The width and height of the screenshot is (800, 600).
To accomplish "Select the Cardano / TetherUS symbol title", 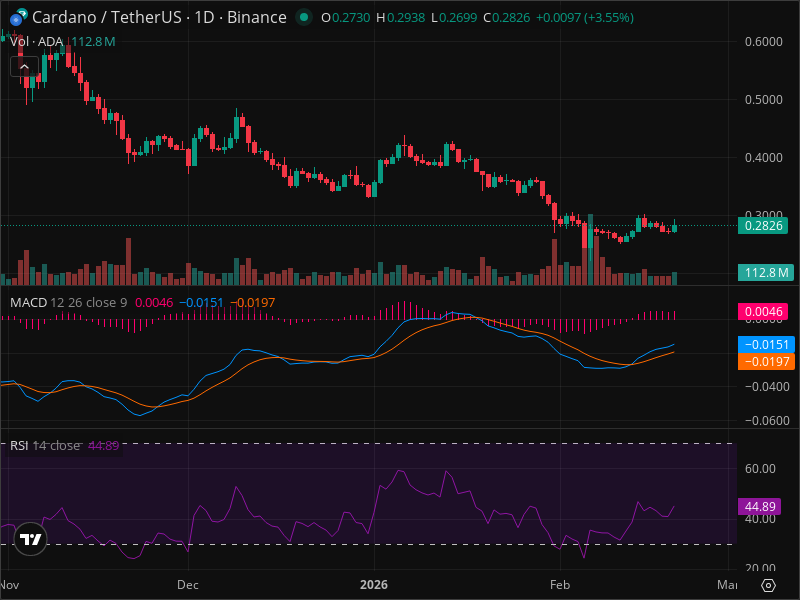I will [x=159, y=17].
